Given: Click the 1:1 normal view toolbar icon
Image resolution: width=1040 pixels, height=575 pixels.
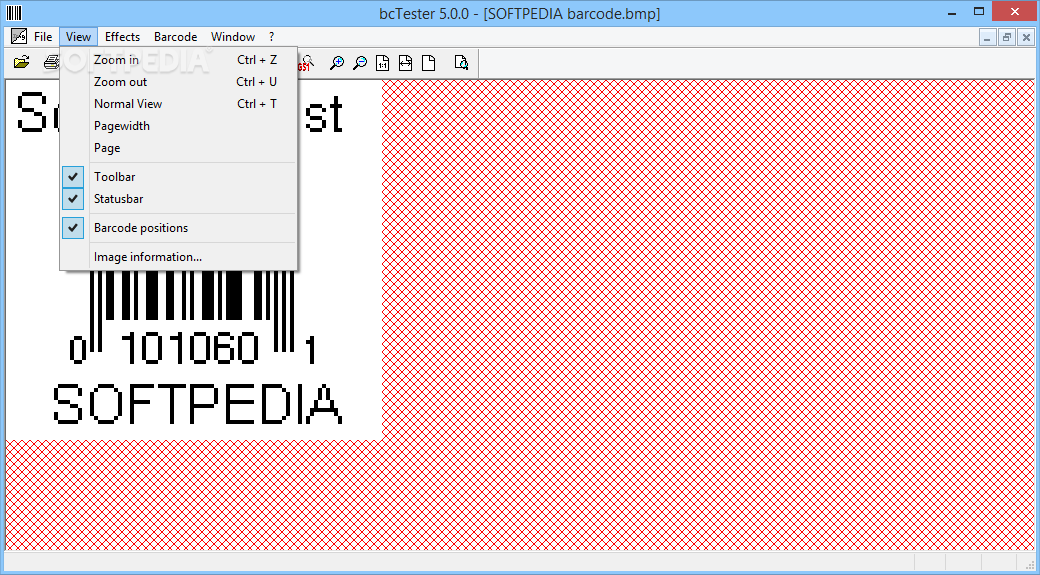Looking at the screenshot, I should pyautogui.click(x=383, y=63).
